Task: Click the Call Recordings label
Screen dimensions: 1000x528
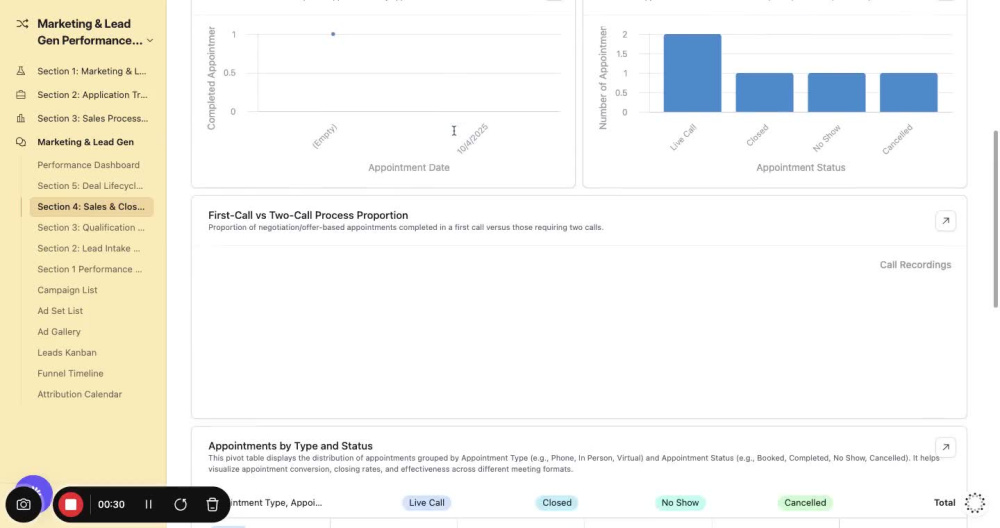Action: pyautogui.click(x=915, y=265)
